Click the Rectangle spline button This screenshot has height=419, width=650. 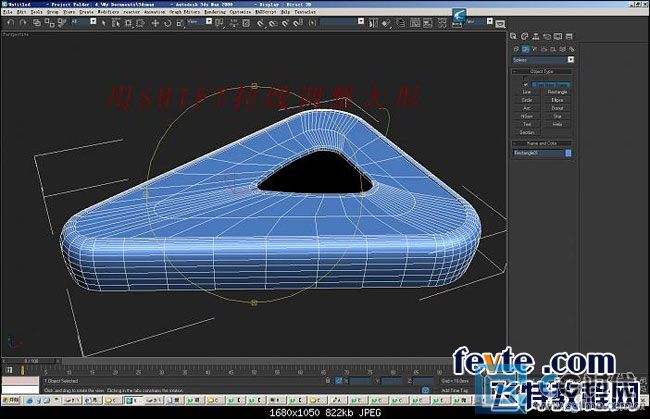coord(557,92)
